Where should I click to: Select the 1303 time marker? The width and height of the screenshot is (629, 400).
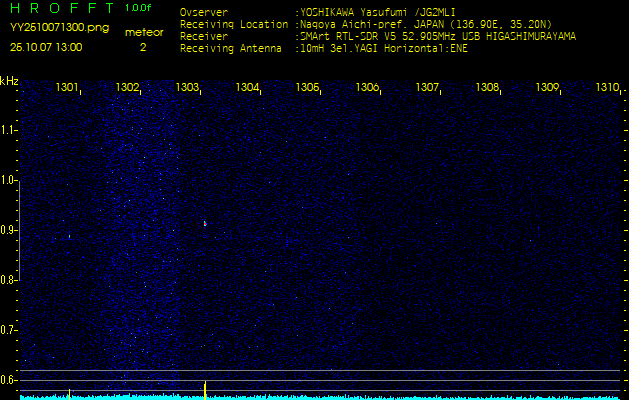point(188,88)
